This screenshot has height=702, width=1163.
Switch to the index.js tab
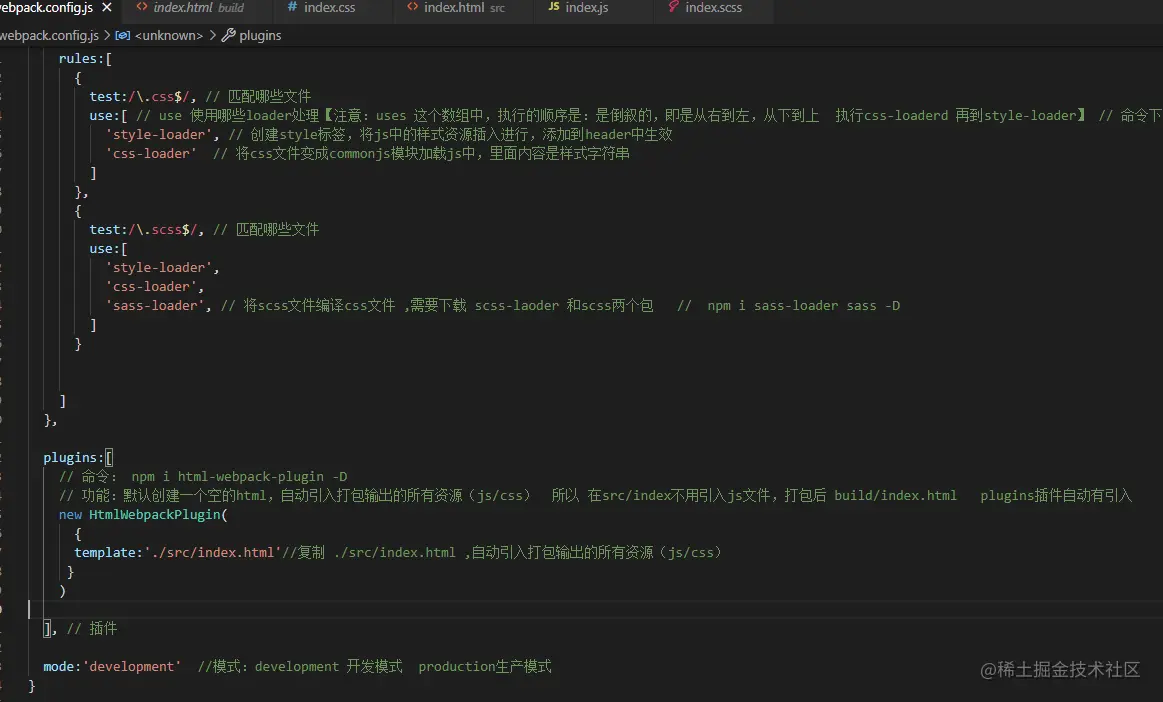pyautogui.click(x=586, y=9)
